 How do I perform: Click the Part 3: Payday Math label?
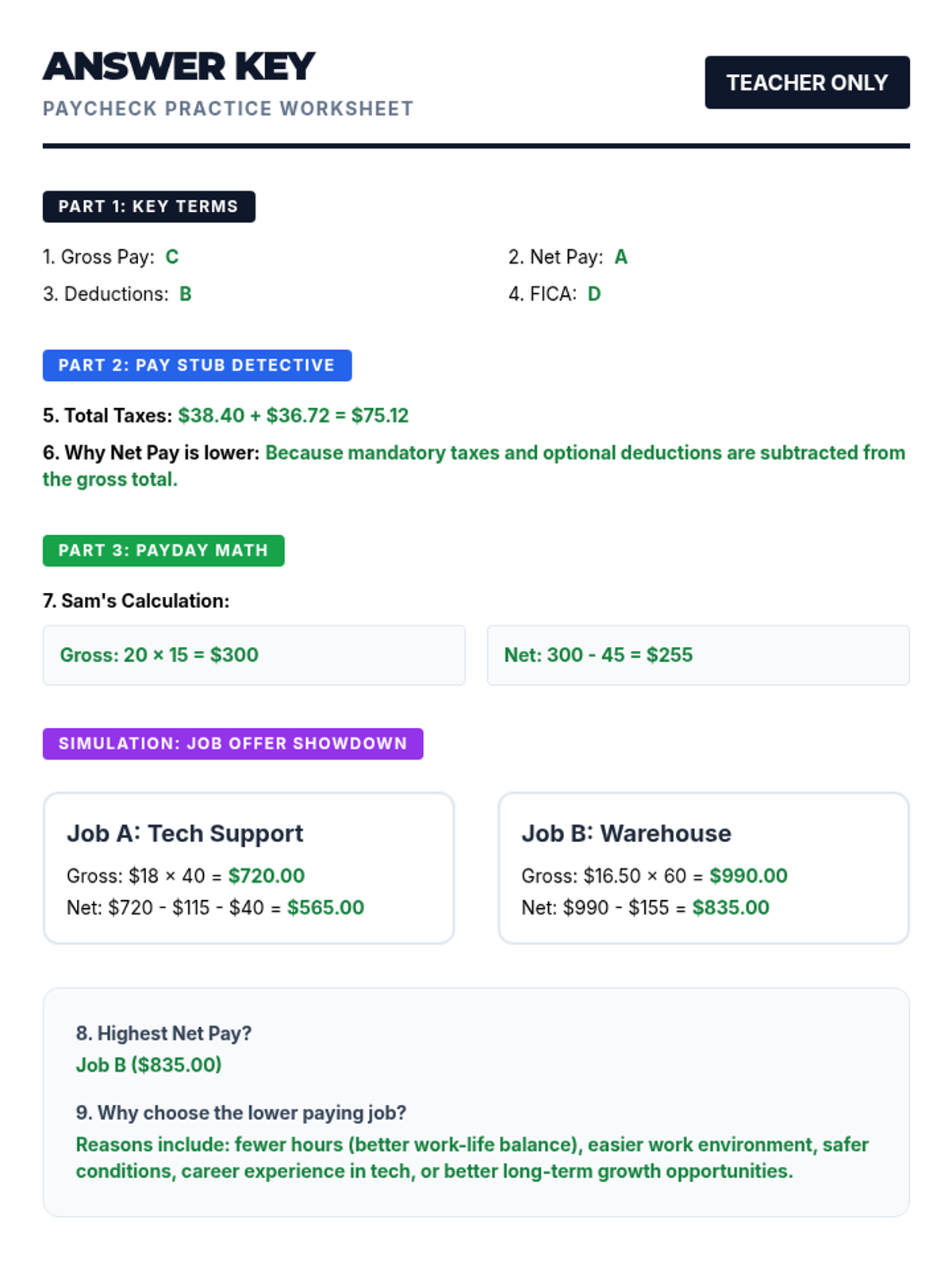(163, 550)
